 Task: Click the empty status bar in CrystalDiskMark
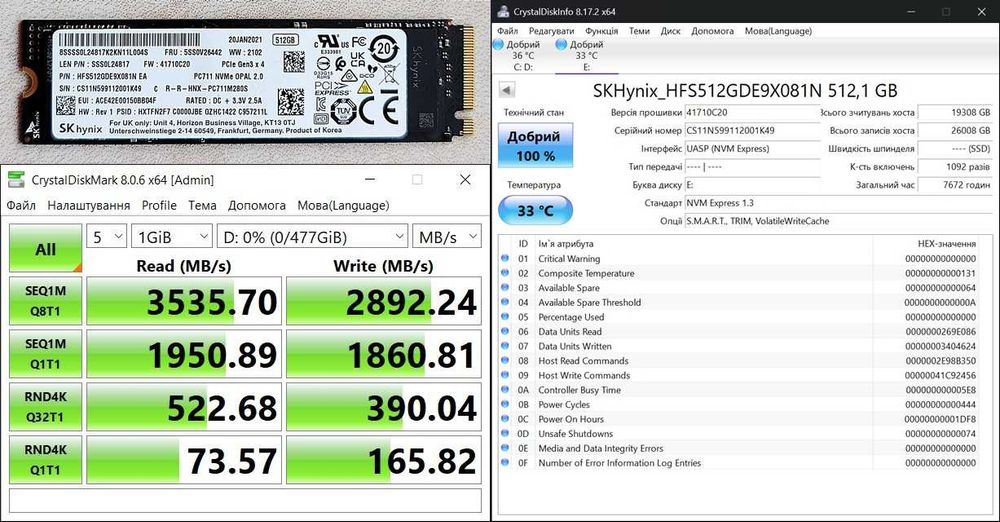tap(246, 500)
